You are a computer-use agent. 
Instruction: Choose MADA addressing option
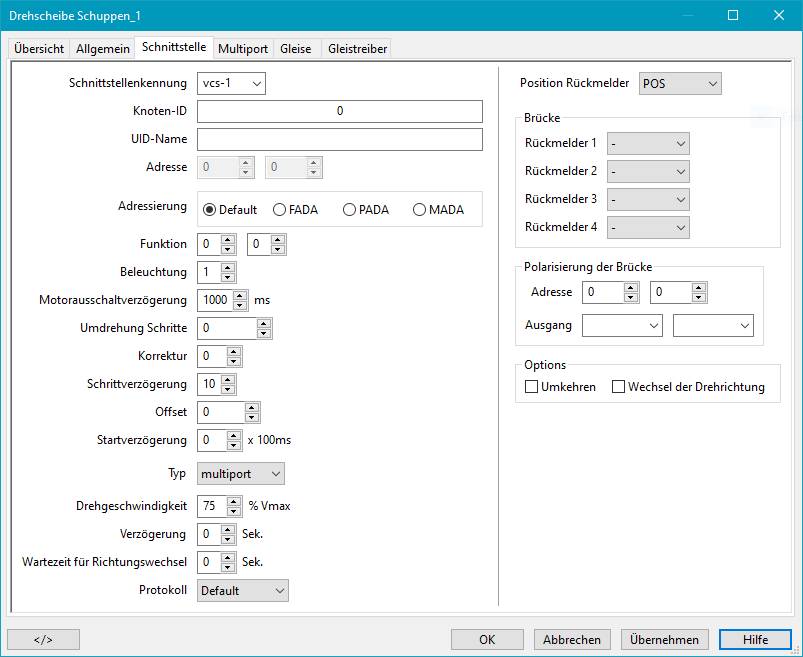[x=420, y=210]
